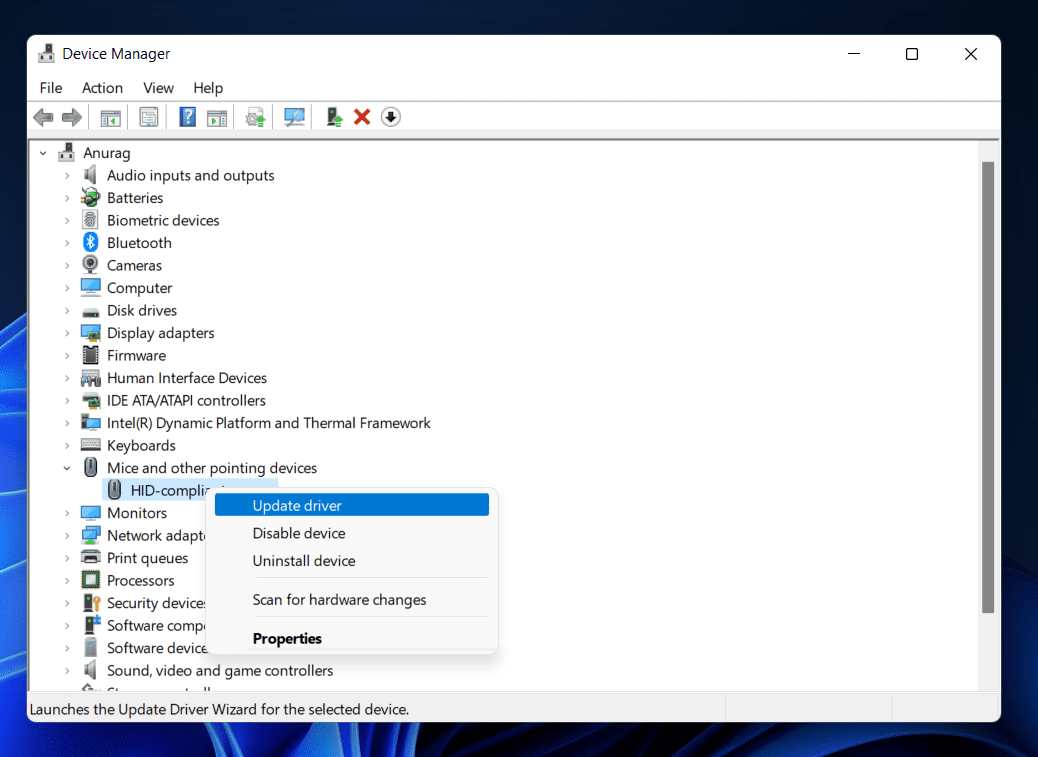
Task: Click Properties in the context menu
Action: 287,638
